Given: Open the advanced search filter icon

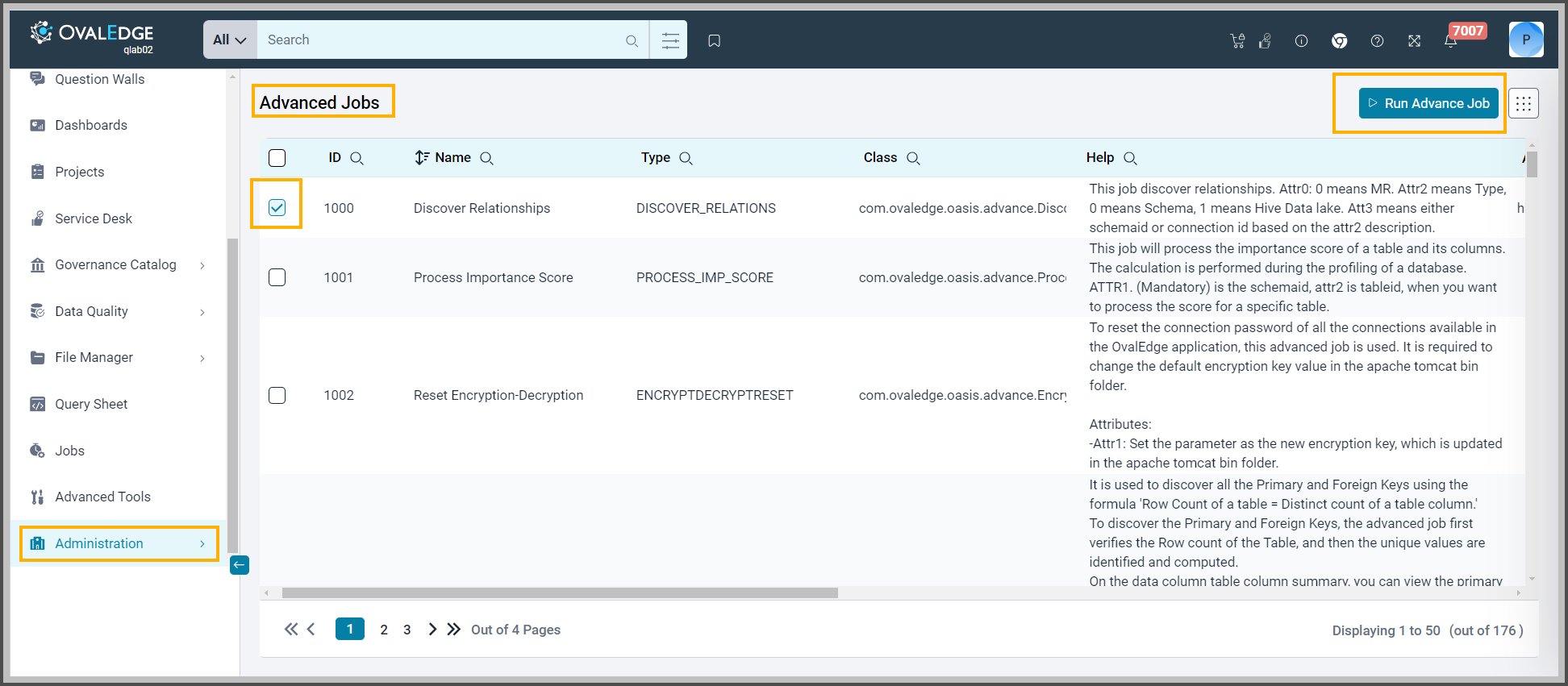Looking at the screenshot, I should click(x=669, y=40).
